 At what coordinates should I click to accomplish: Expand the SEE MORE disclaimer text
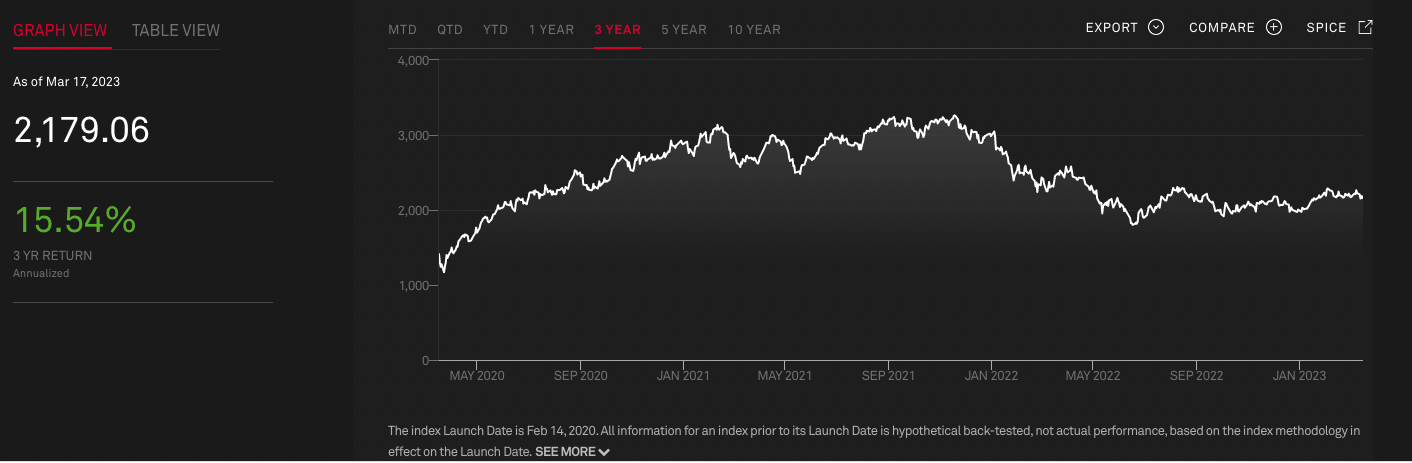click(572, 452)
